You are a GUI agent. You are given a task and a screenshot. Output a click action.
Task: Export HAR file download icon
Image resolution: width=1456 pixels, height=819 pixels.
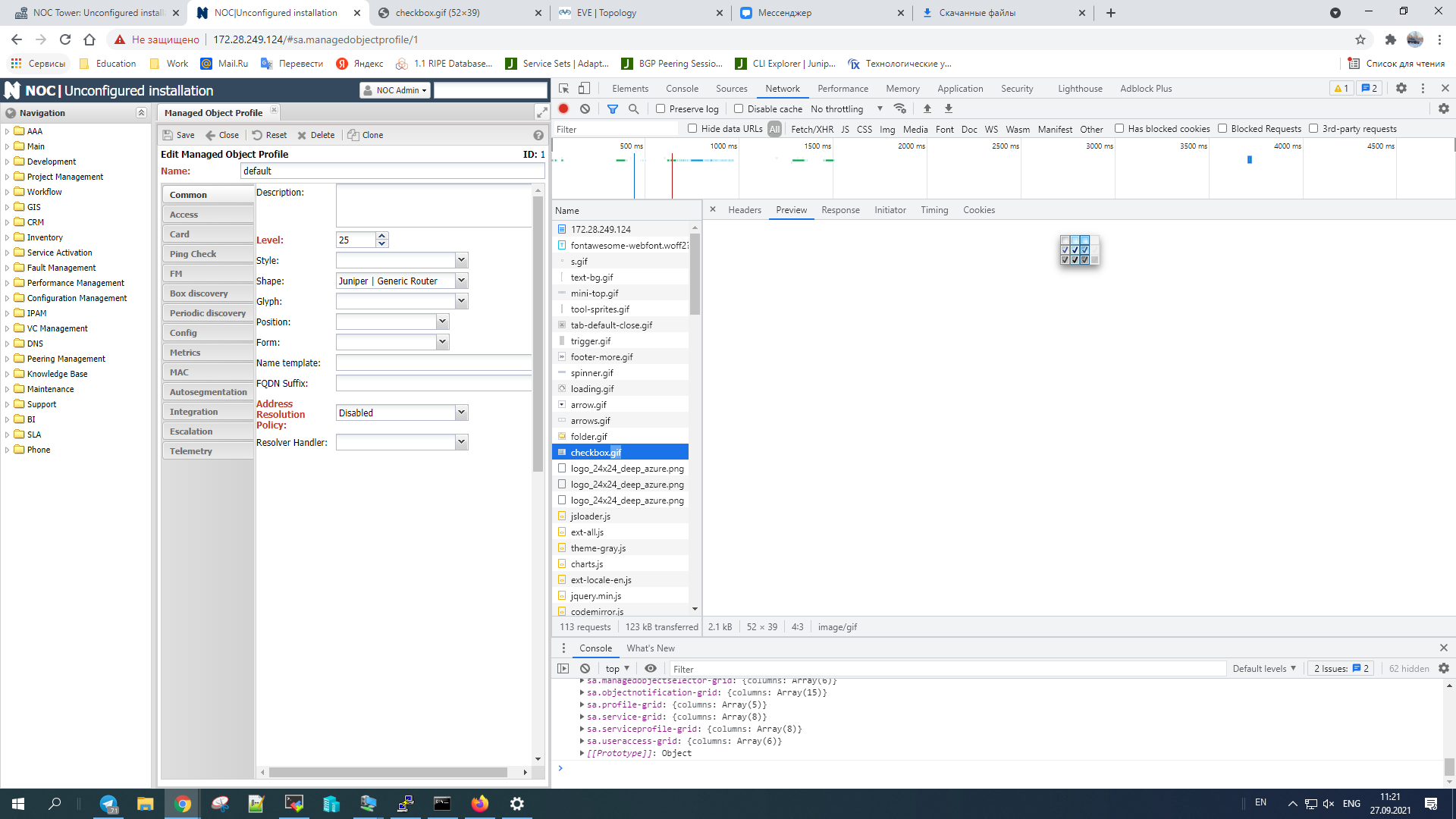point(948,108)
